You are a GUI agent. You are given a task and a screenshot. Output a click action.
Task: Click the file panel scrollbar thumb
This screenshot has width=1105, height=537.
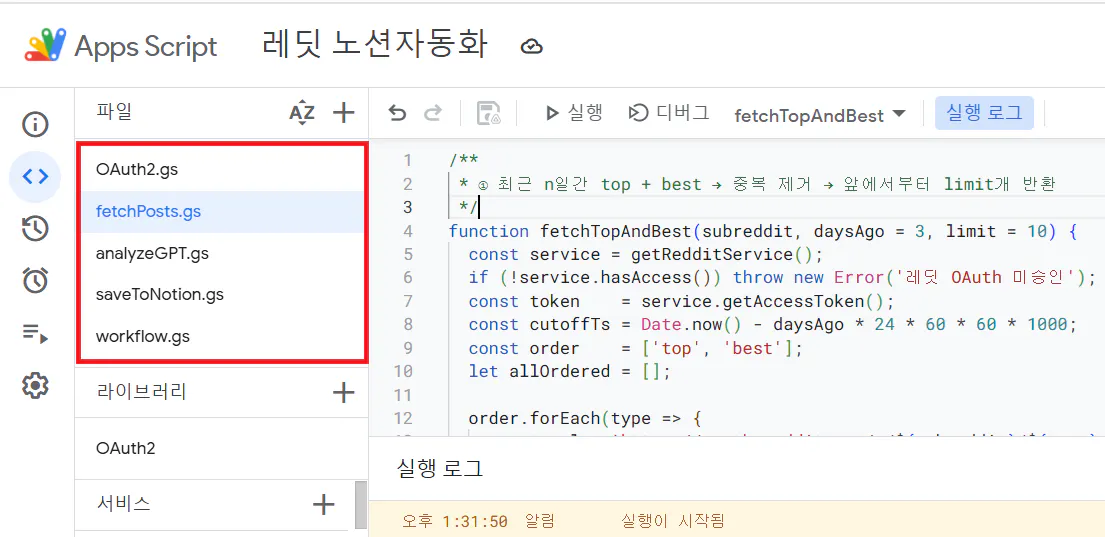pos(361,504)
